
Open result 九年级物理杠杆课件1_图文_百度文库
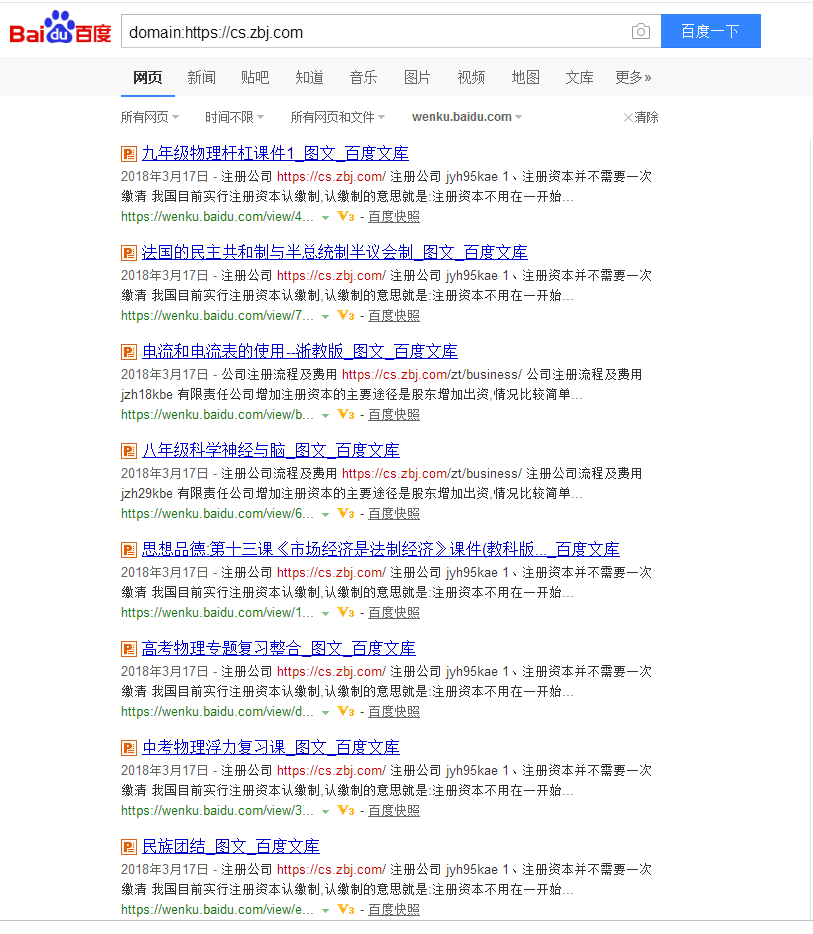[275, 154]
